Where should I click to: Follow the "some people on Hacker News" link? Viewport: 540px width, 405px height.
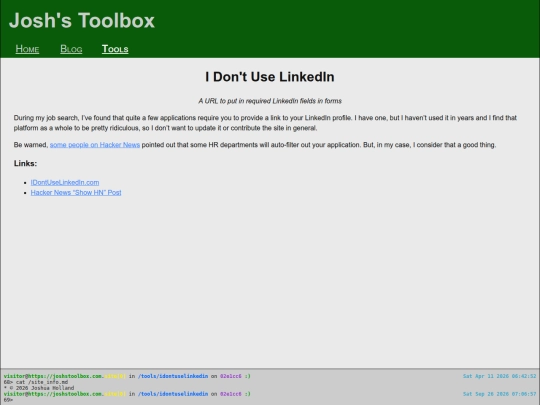pos(95,145)
